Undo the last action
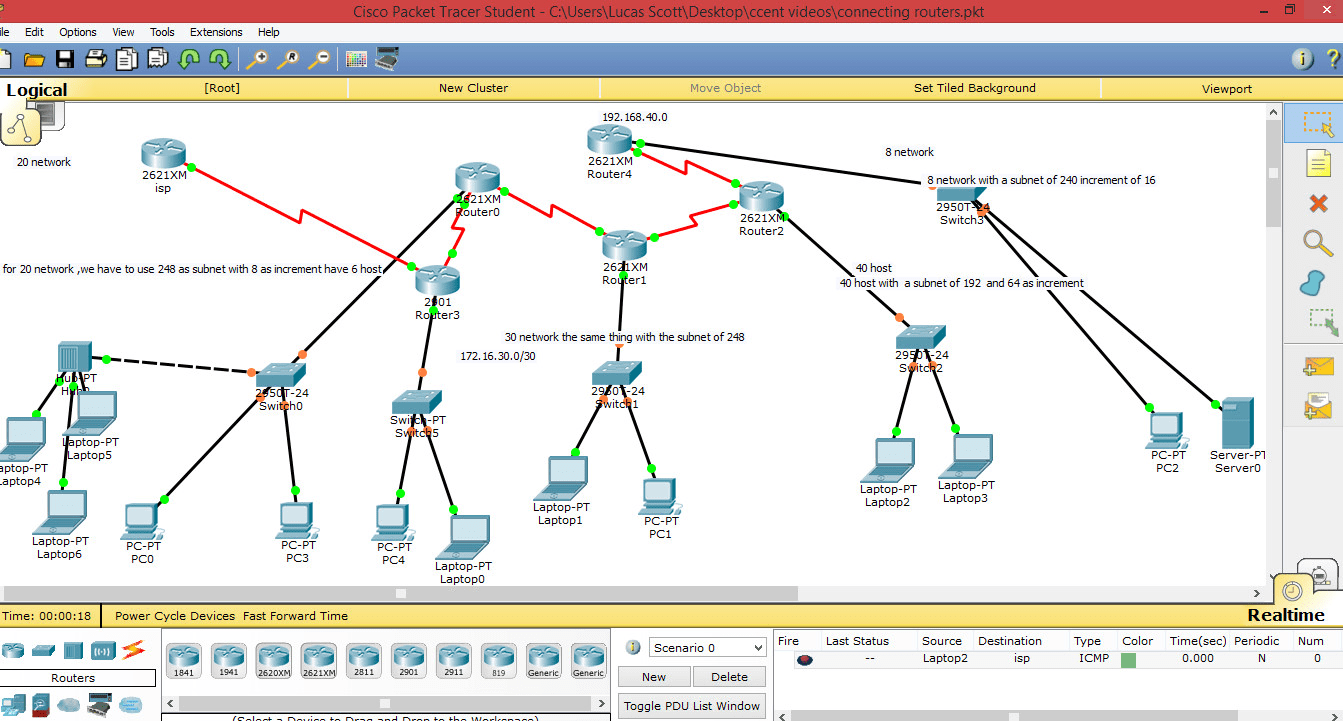Screen dimensions: 1343x721 [188, 59]
